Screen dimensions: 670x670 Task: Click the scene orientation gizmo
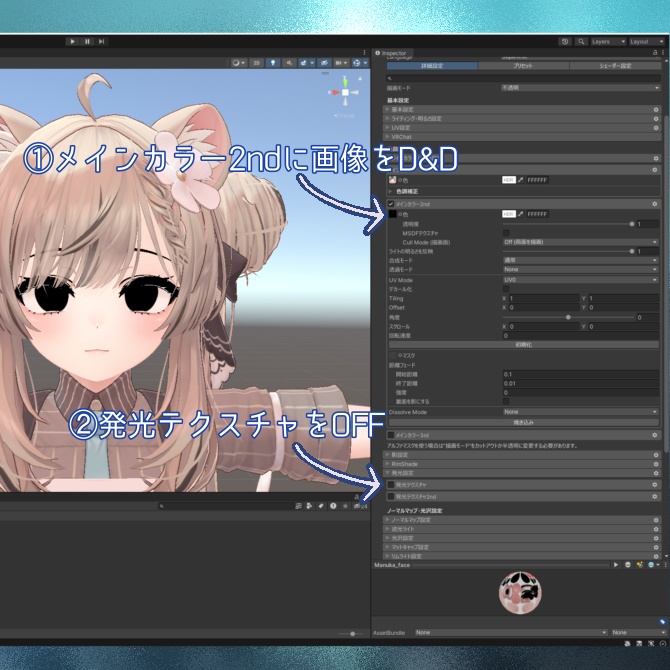pos(345,92)
